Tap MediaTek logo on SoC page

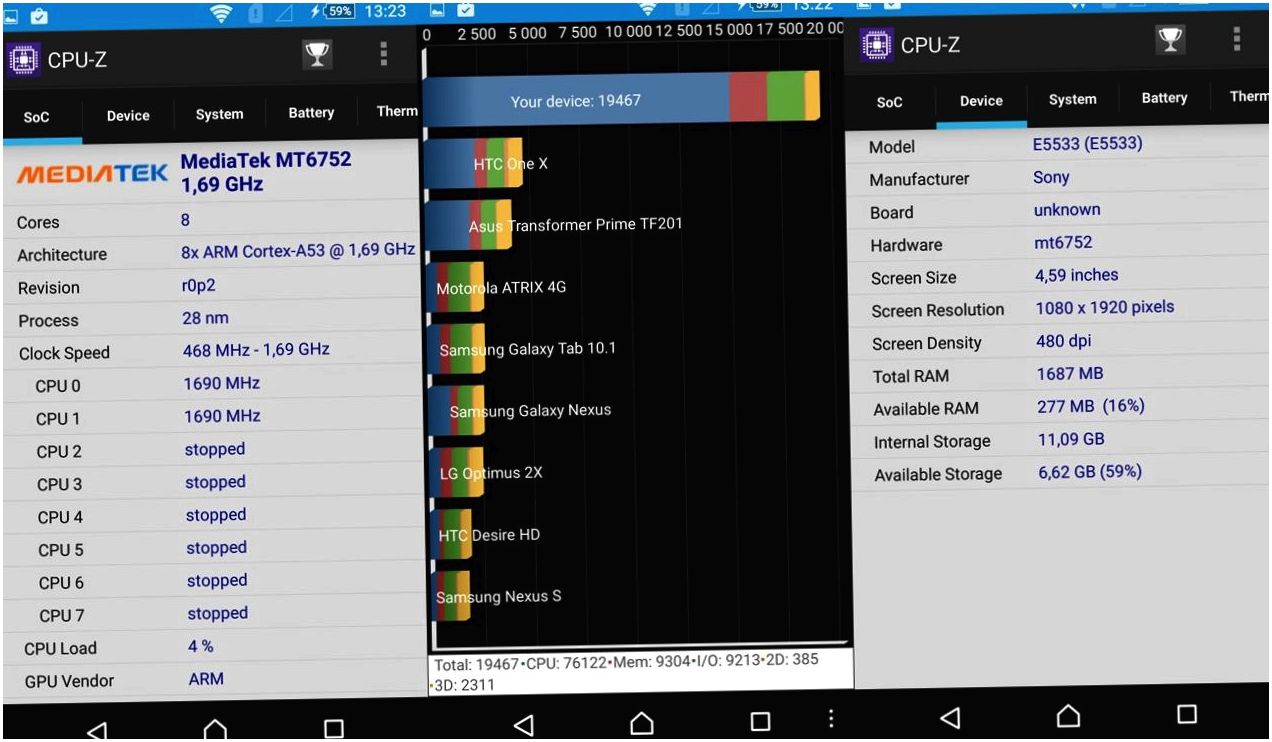click(93, 174)
